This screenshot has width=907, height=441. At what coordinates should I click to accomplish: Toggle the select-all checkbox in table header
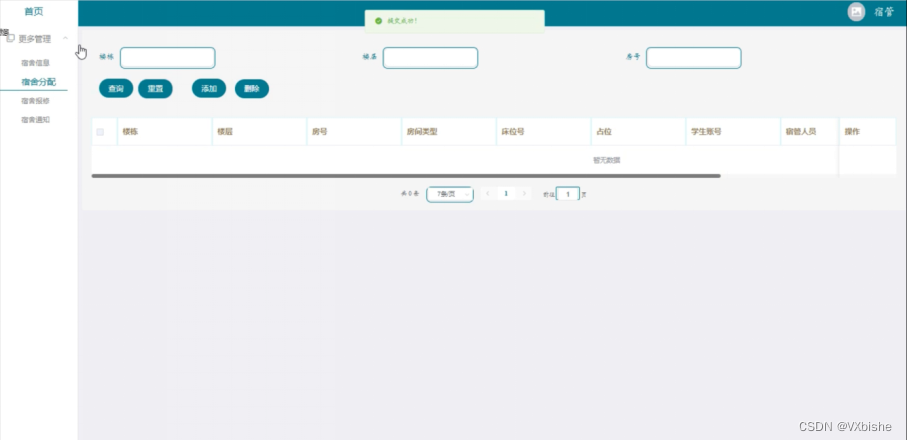click(x=100, y=132)
